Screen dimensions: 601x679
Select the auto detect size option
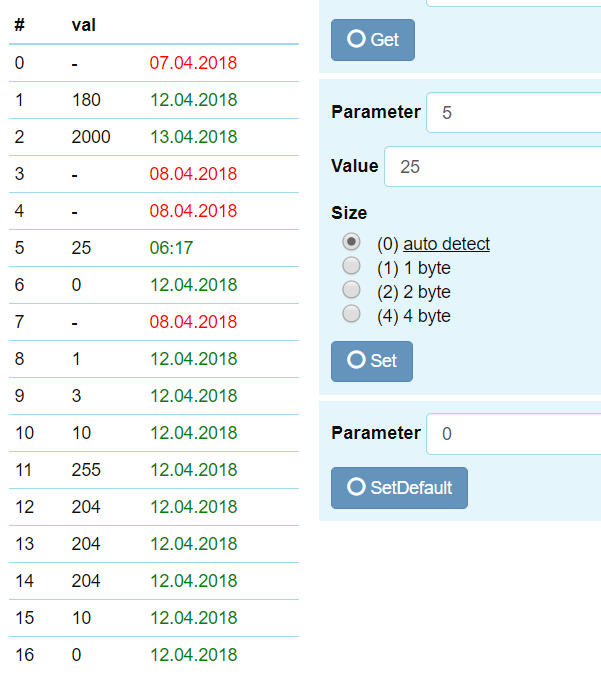[x=351, y=242]
